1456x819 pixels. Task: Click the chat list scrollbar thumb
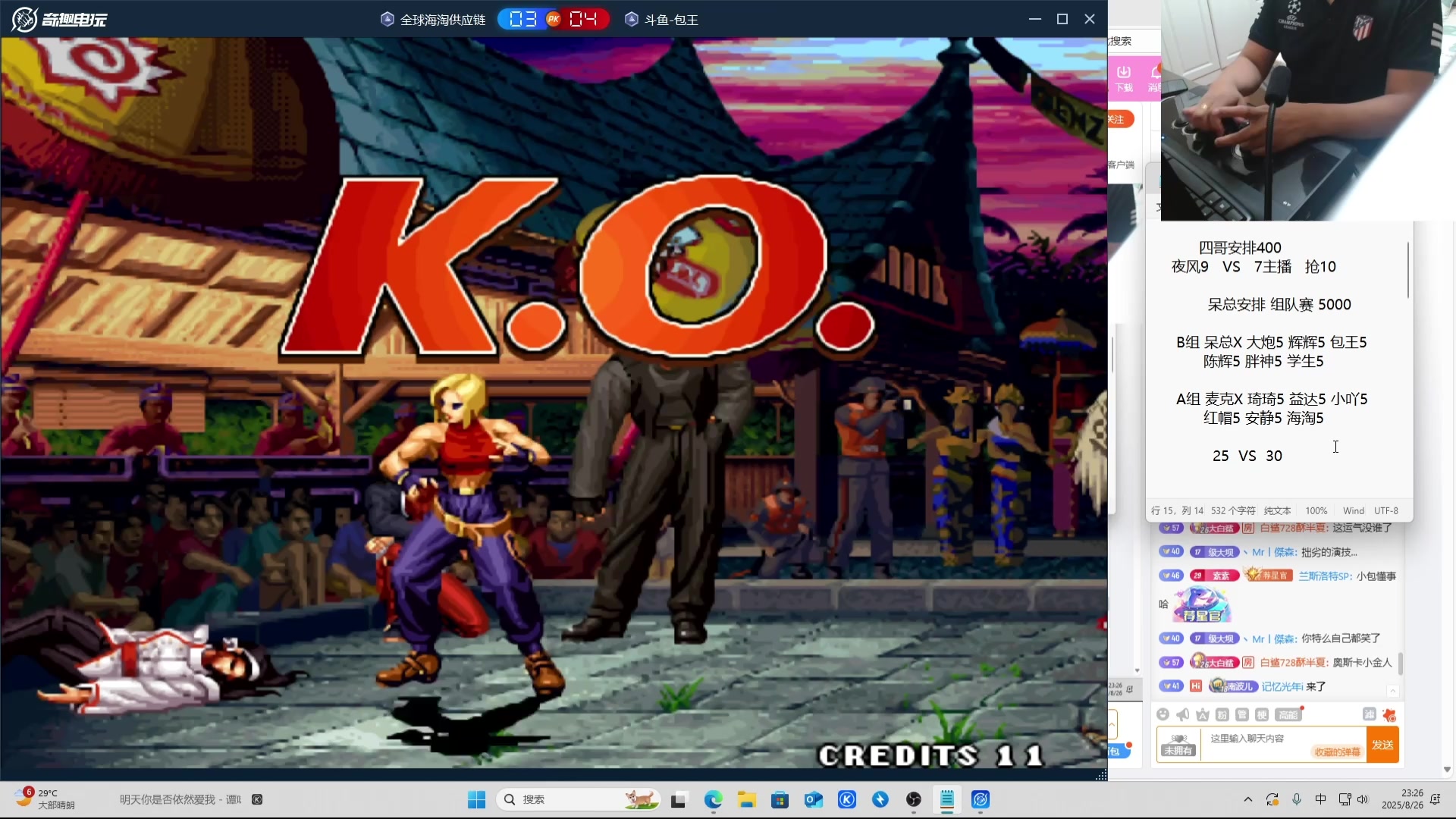tap(1400, 664)
